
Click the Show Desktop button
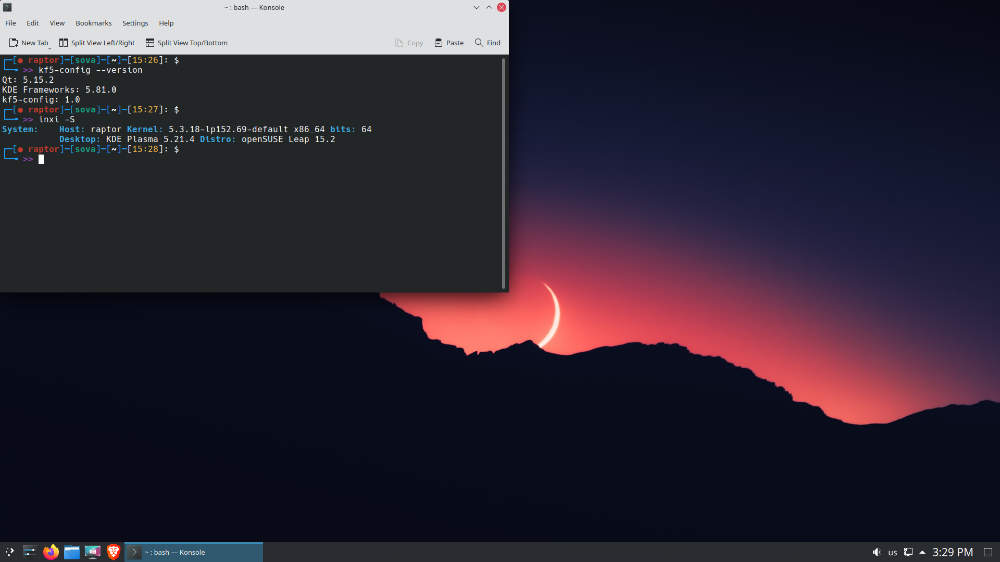[x=988, y=552]
